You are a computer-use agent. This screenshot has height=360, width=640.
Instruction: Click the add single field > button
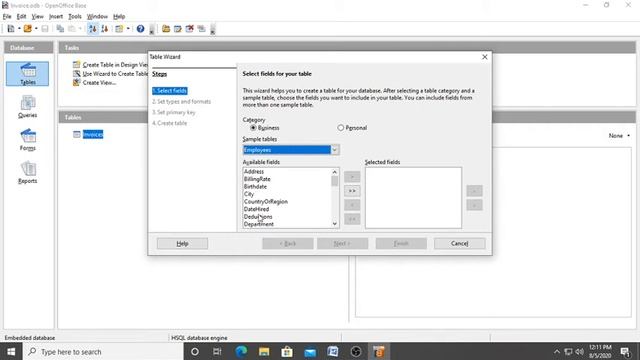coord(352,177)
